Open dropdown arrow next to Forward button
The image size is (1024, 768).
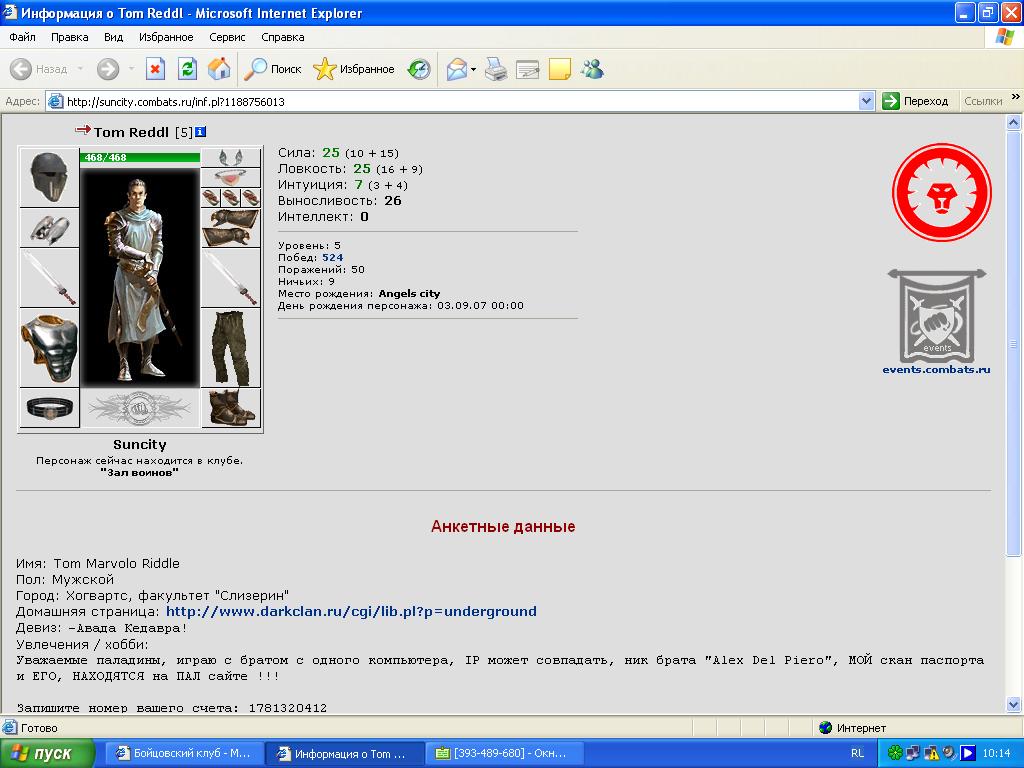pos(131,69)
